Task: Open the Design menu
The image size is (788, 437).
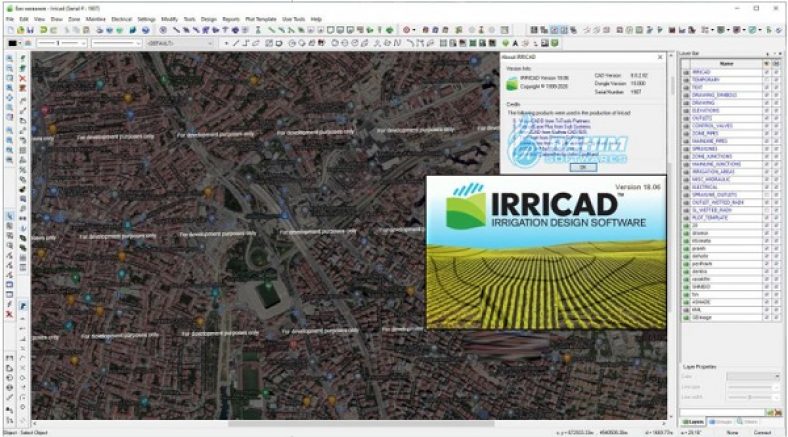Action: (209, 19)
